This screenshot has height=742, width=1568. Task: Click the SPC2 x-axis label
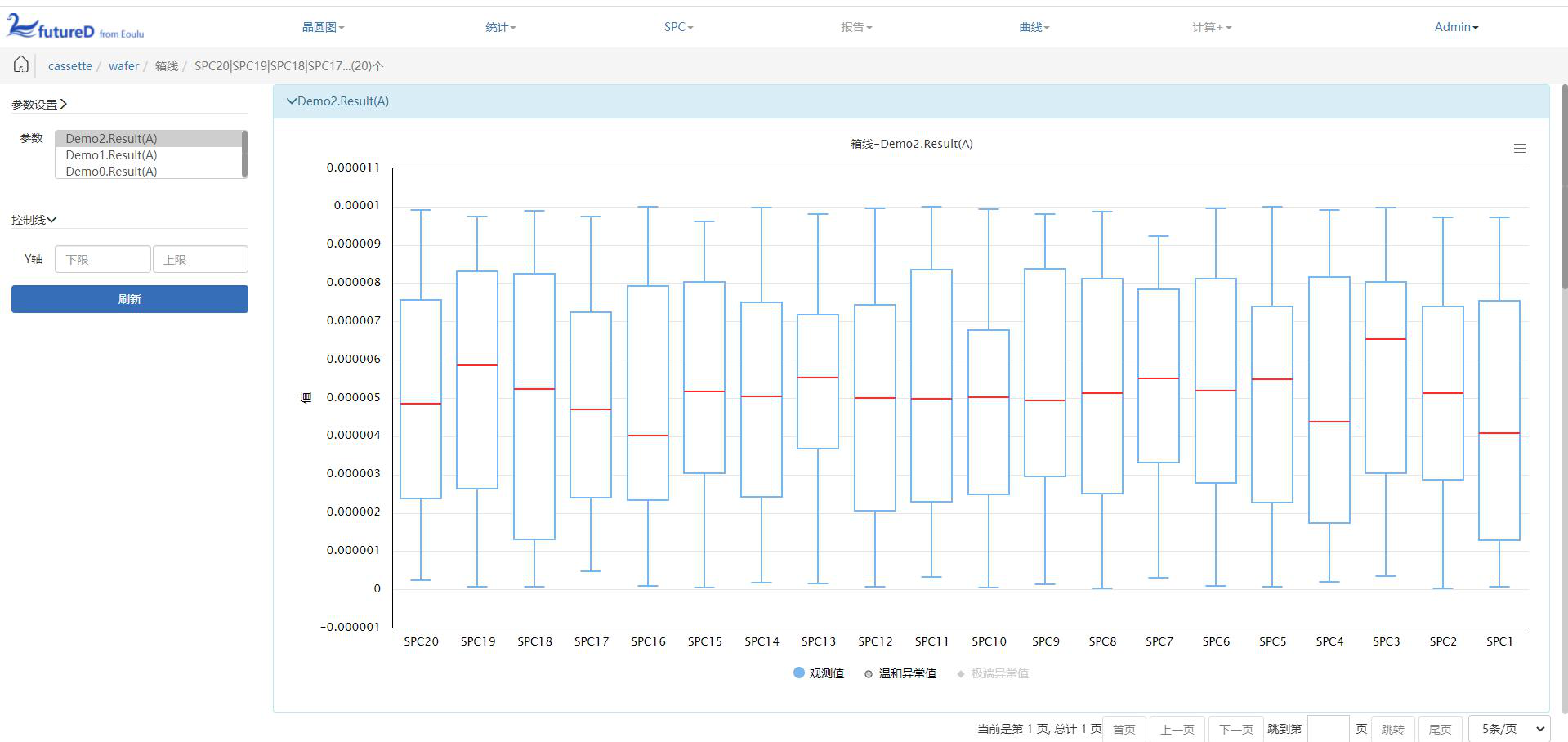point(1443,641)
